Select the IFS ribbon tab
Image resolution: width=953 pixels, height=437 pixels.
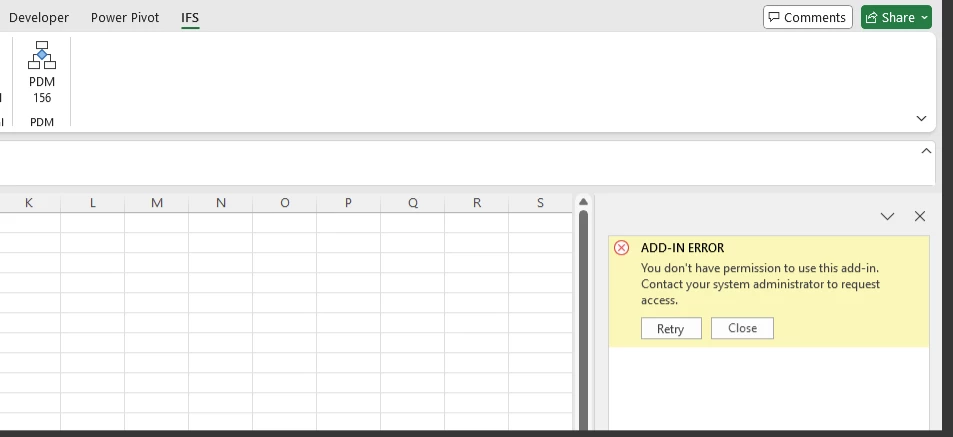coord(190,18)
